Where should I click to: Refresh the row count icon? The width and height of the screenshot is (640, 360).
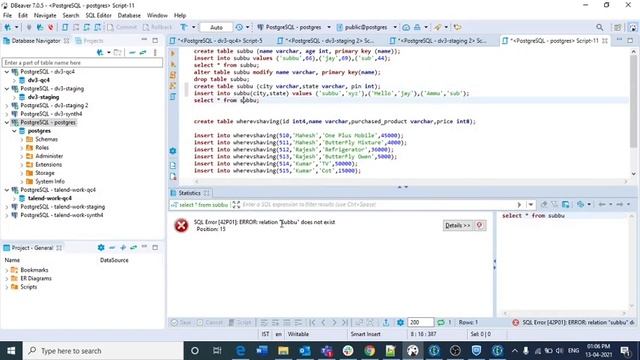[x=441, y=322]
